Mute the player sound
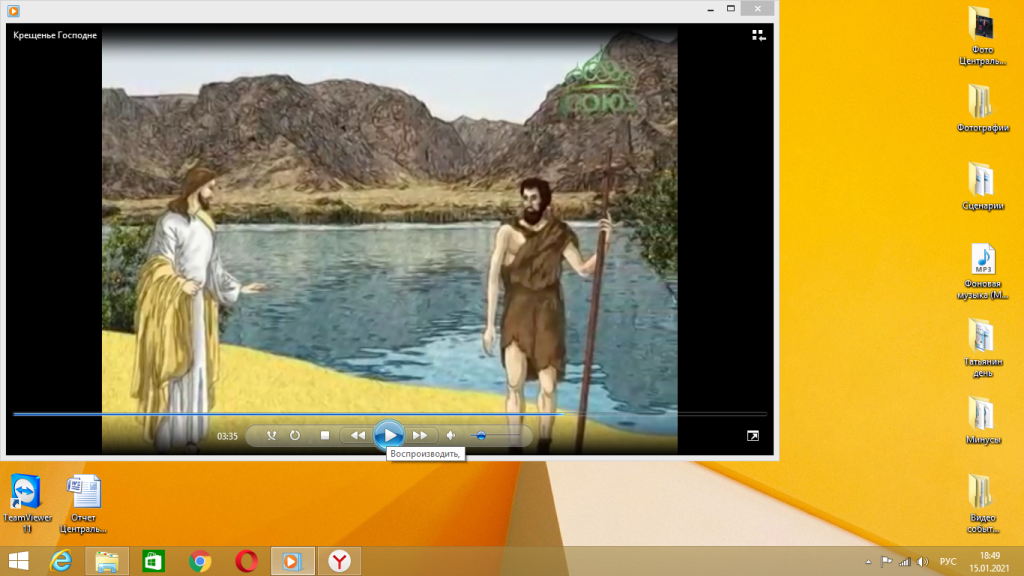 [451, 436]
